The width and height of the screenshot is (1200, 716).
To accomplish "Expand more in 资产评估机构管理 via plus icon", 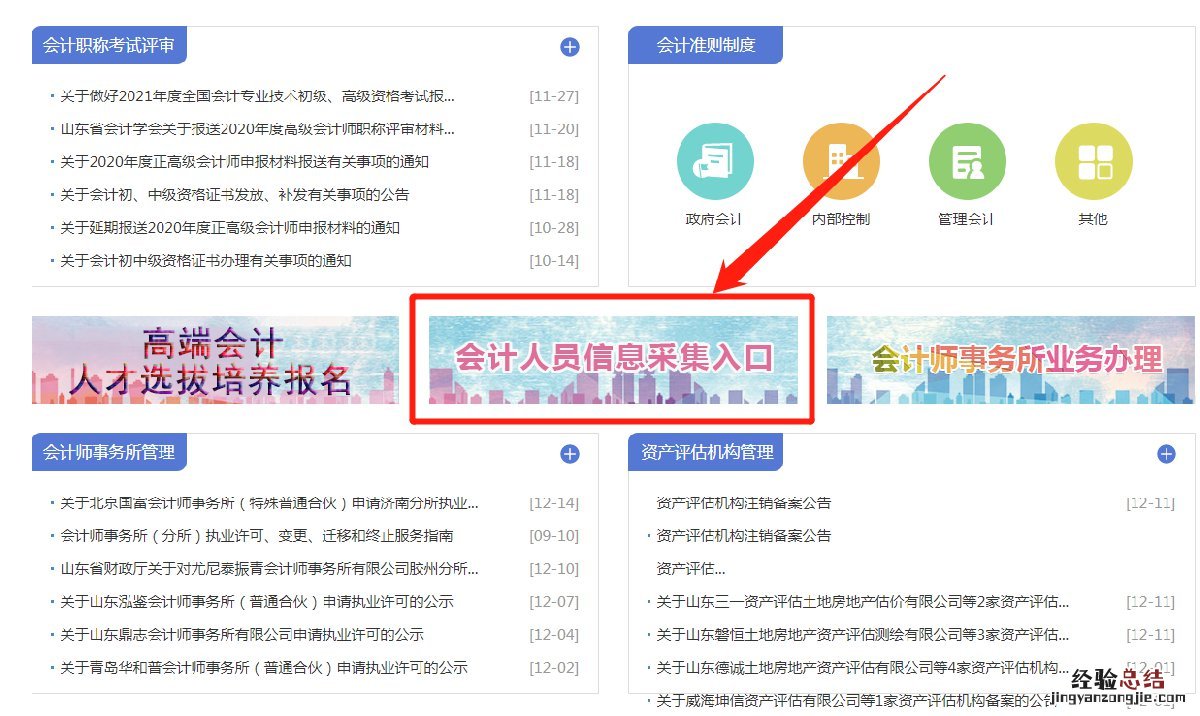I will click(1166, 454).
